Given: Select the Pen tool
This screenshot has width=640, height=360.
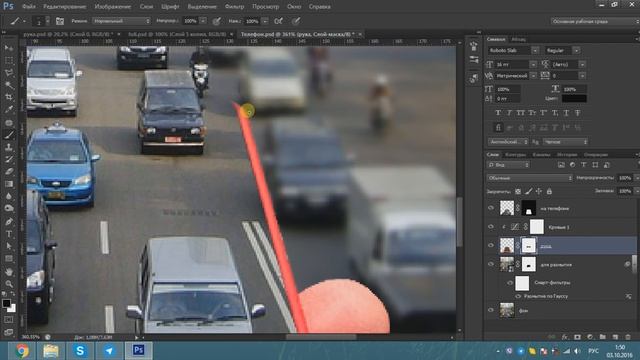Looking at the screenshot, I should point(9,222).
